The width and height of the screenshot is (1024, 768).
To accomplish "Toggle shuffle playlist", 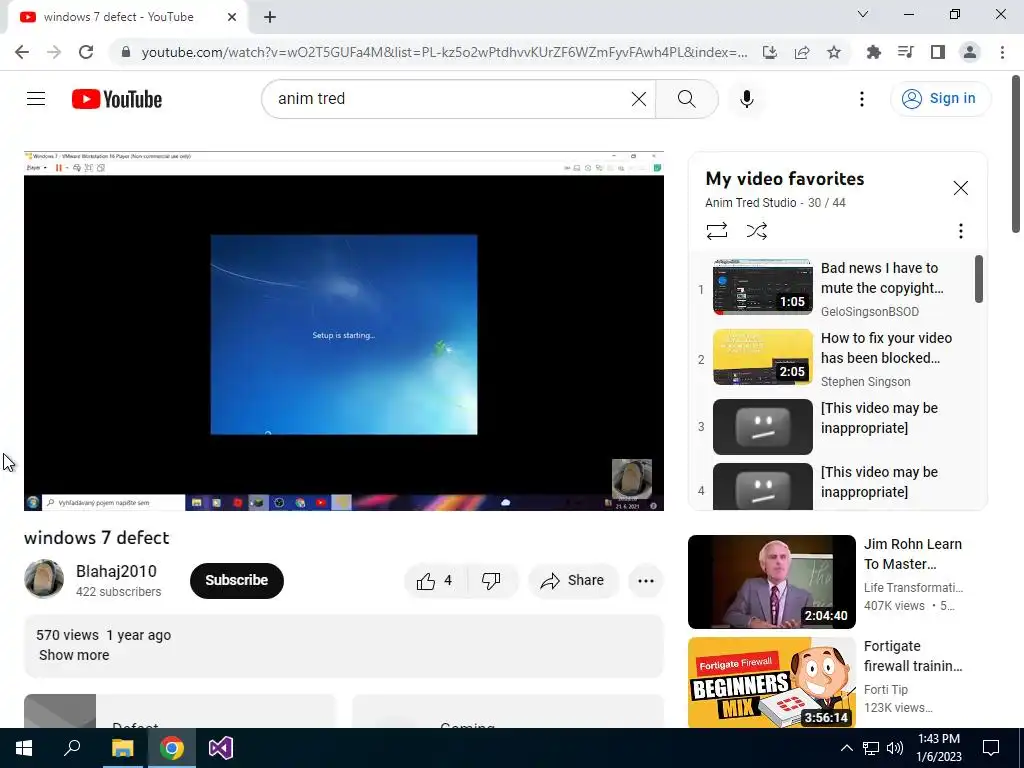I will click(756, 231).
